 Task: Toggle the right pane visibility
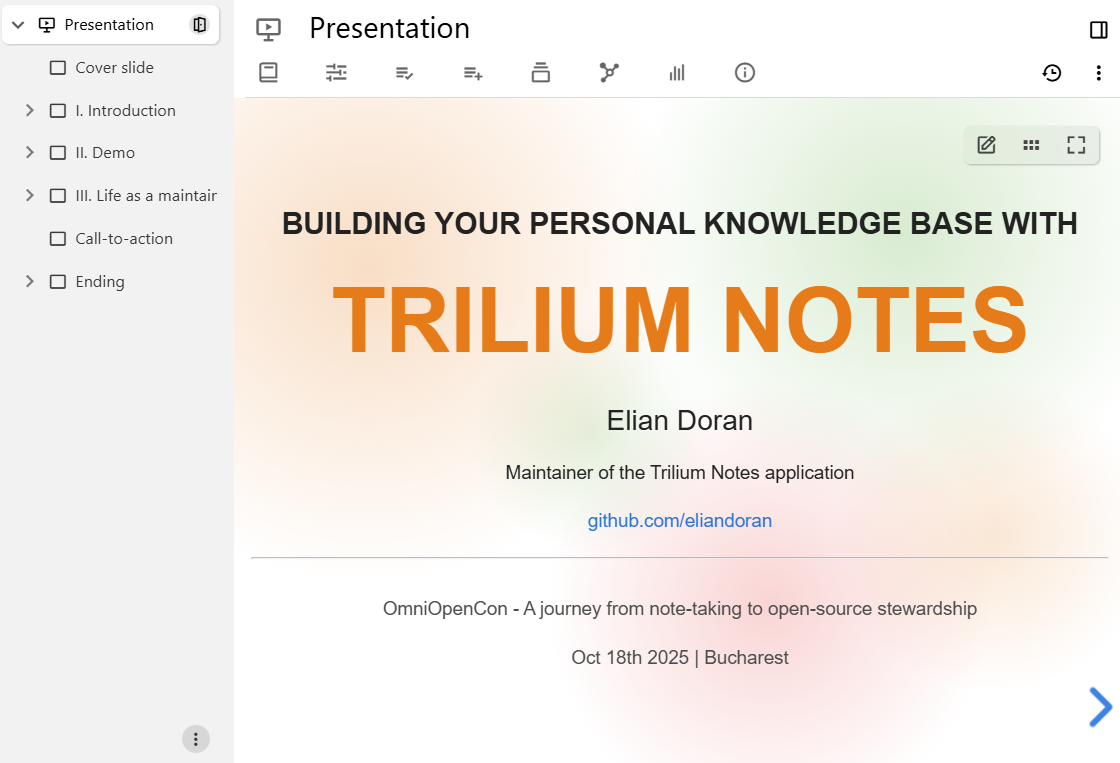1098,30
